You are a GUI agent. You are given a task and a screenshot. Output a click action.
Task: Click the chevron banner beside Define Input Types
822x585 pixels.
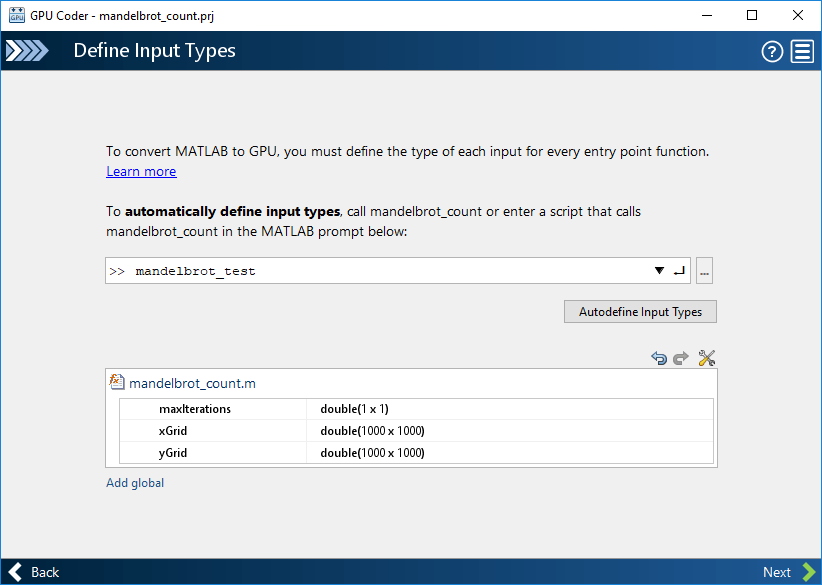(x=27, y=51)
